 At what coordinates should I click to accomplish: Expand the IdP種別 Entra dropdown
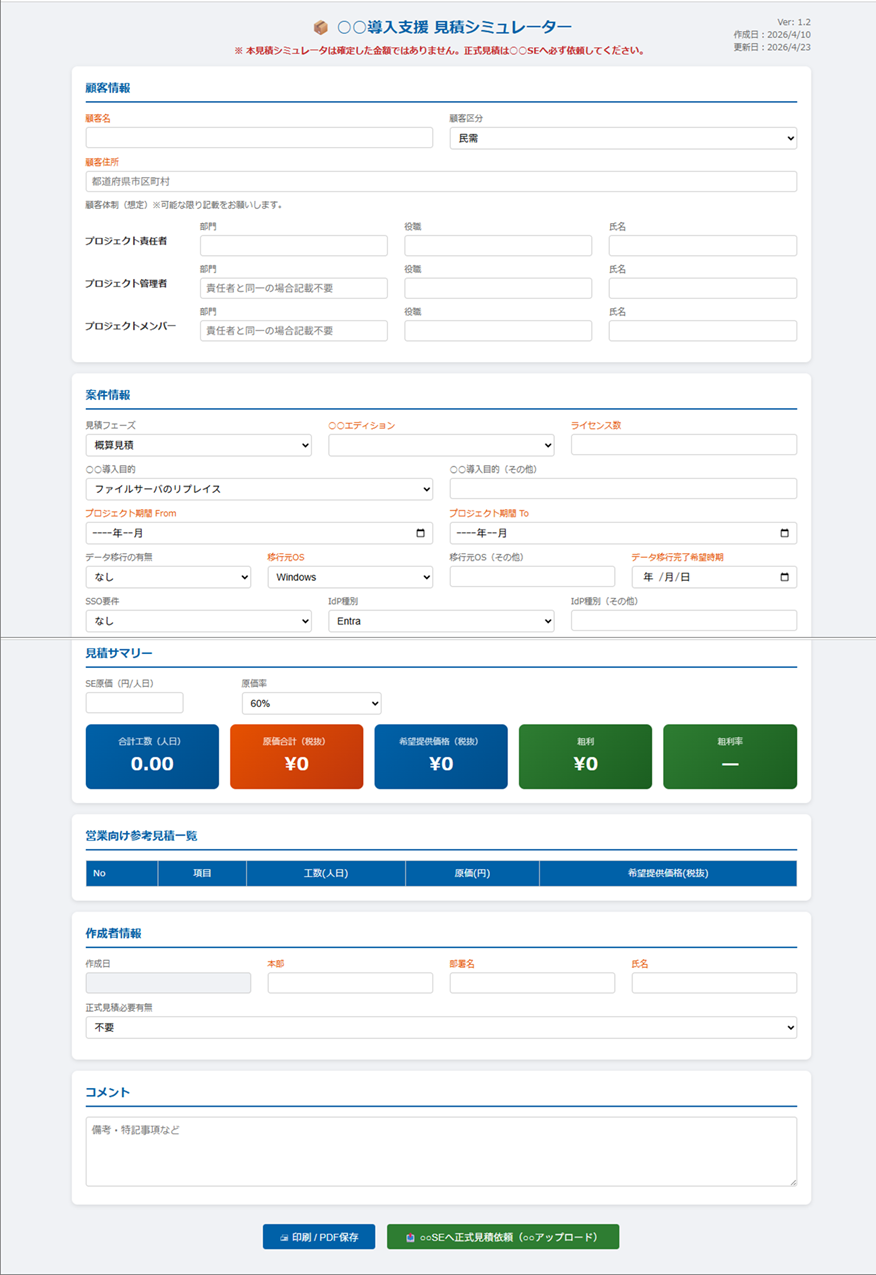(x=441, y=621)
